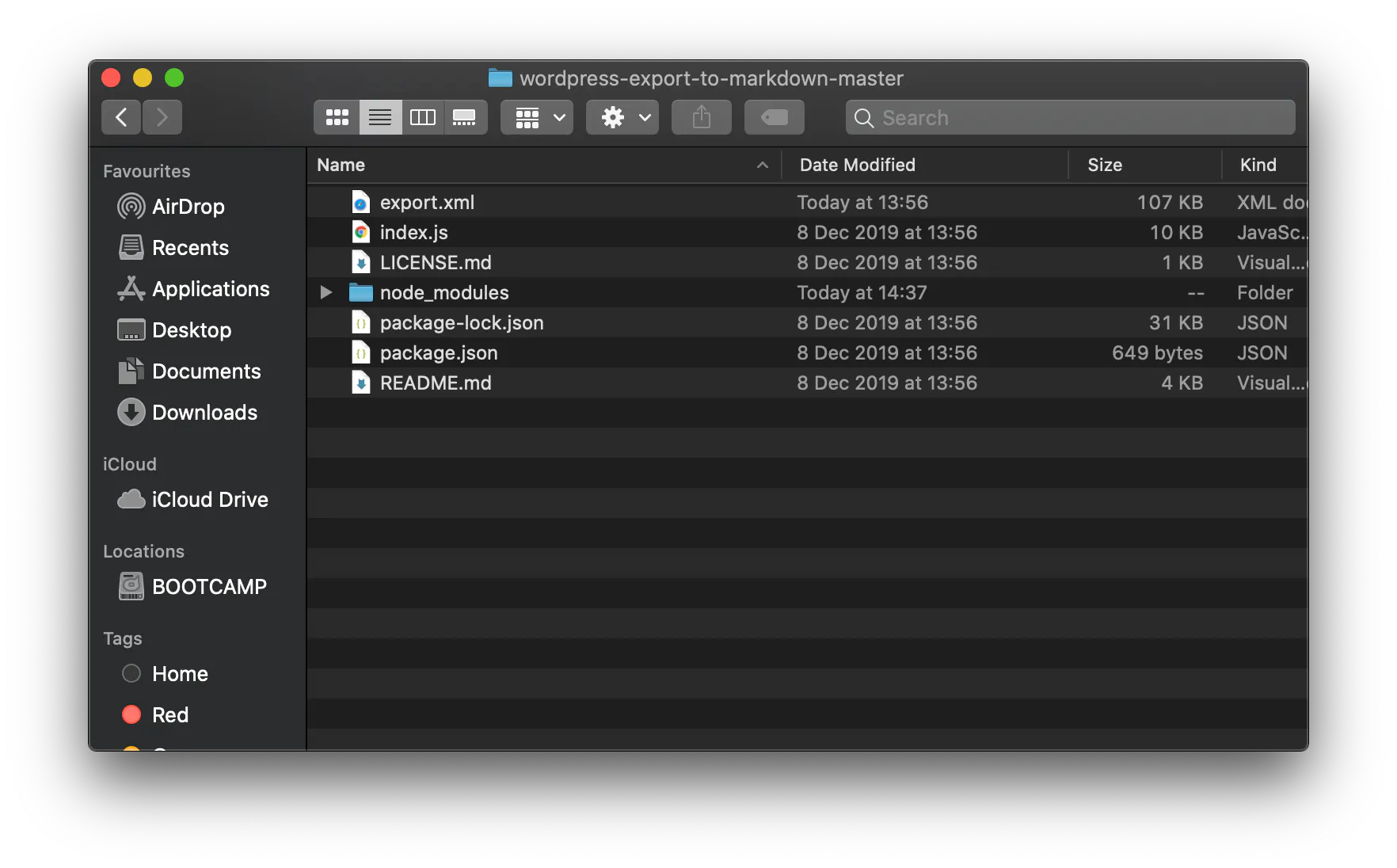Screen dimensions: 1397x868
Task: Click the BOOTCAMP disk icon
Action: [x=131, y=587]
